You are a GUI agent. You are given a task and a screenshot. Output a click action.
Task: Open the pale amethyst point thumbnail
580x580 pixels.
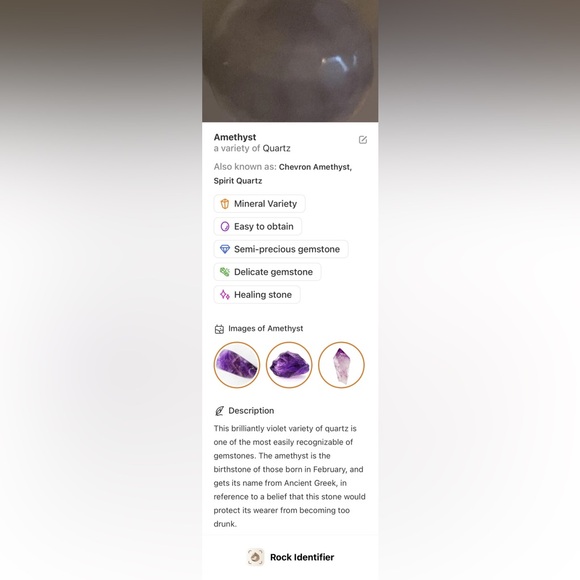point(341,365)
